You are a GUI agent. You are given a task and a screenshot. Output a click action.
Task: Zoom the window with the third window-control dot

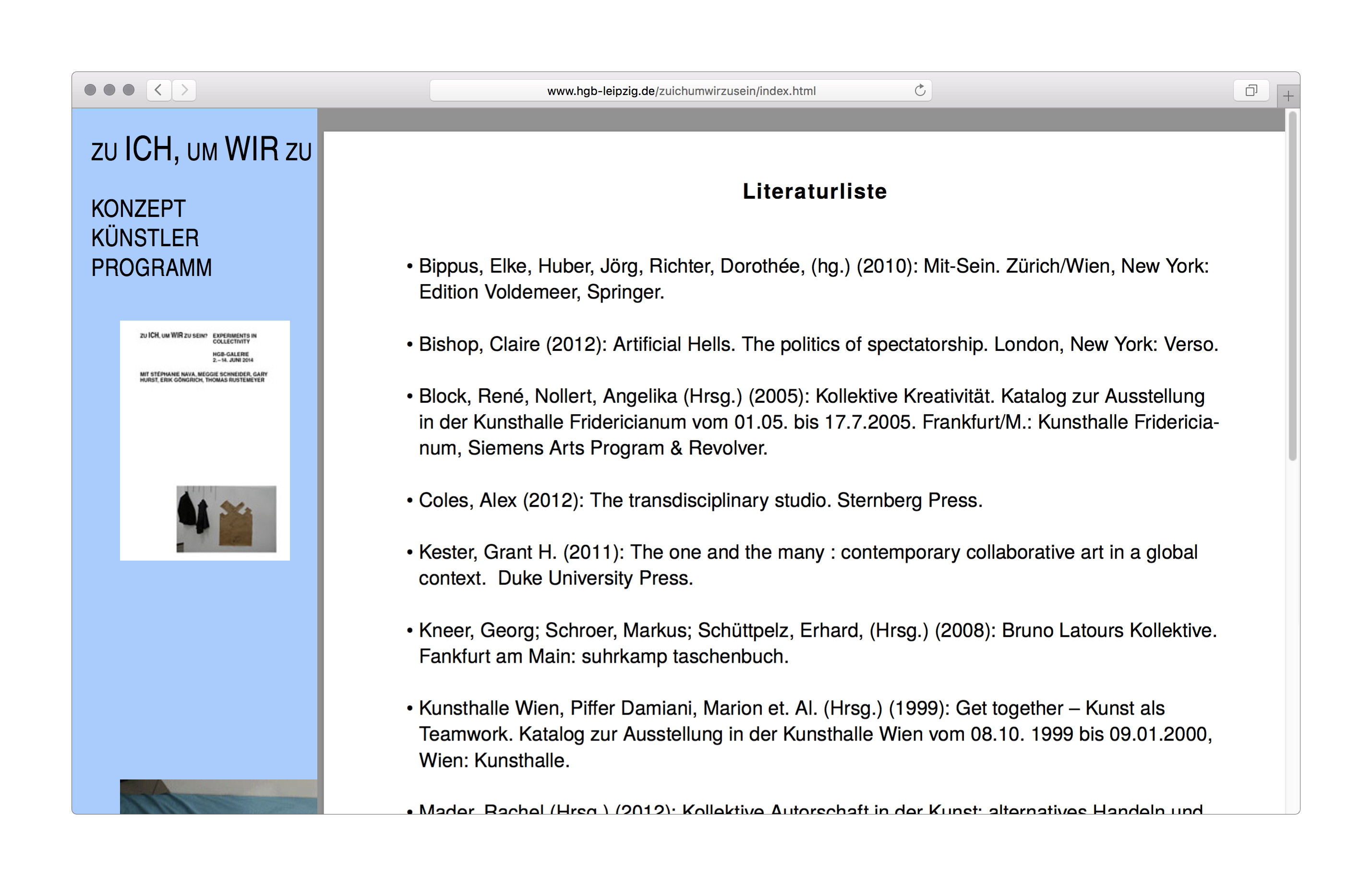[x=129, y=90]
